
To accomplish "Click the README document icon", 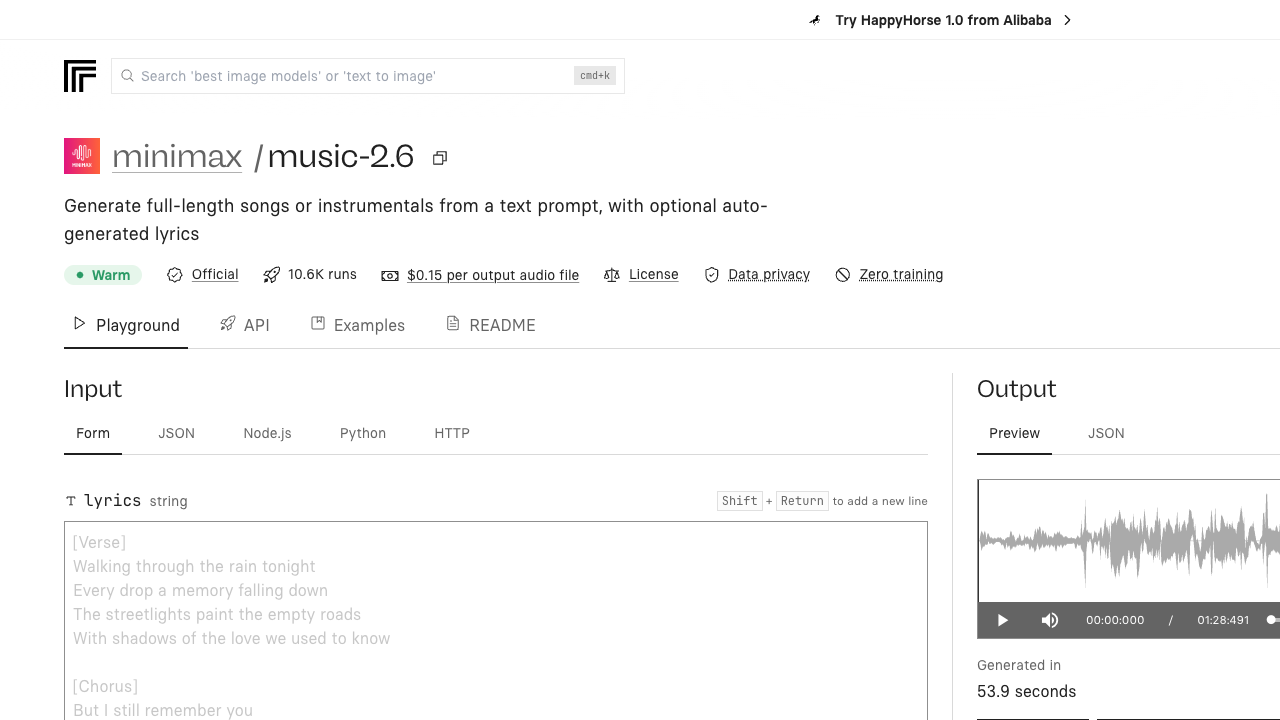I will [453, 323].
